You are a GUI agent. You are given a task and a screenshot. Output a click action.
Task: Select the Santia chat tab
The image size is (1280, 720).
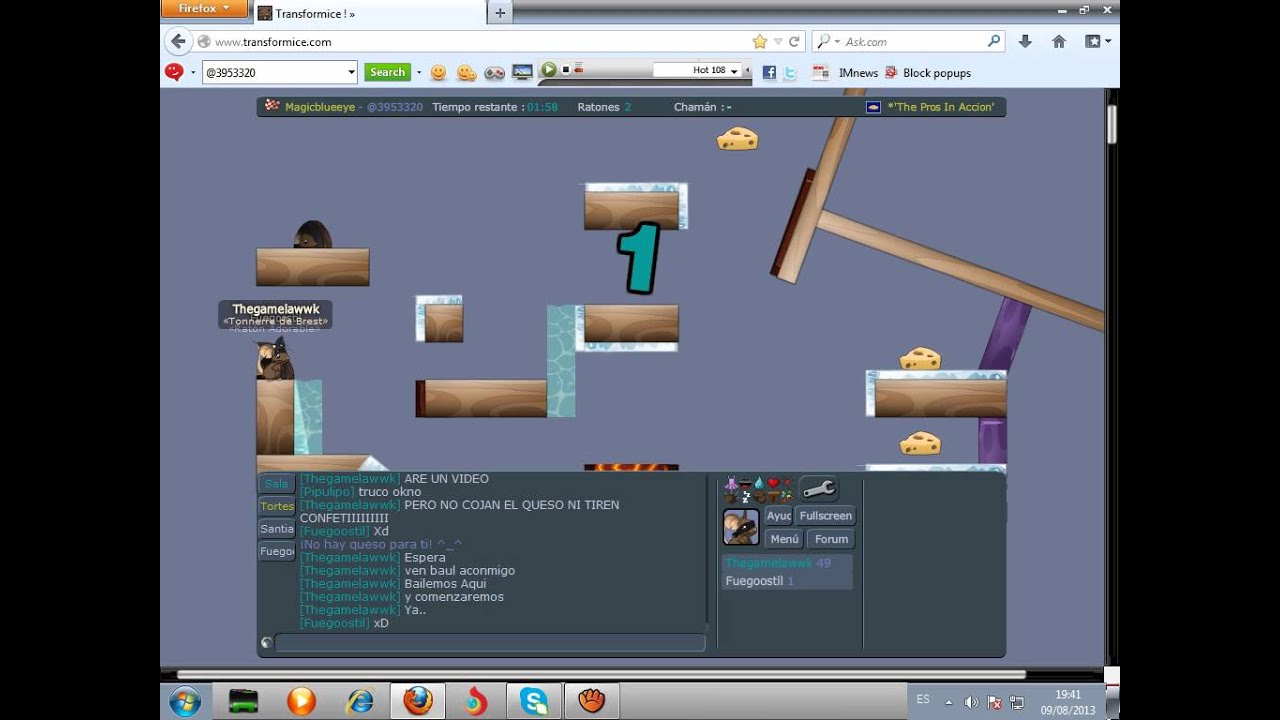[x=277, y=529]
